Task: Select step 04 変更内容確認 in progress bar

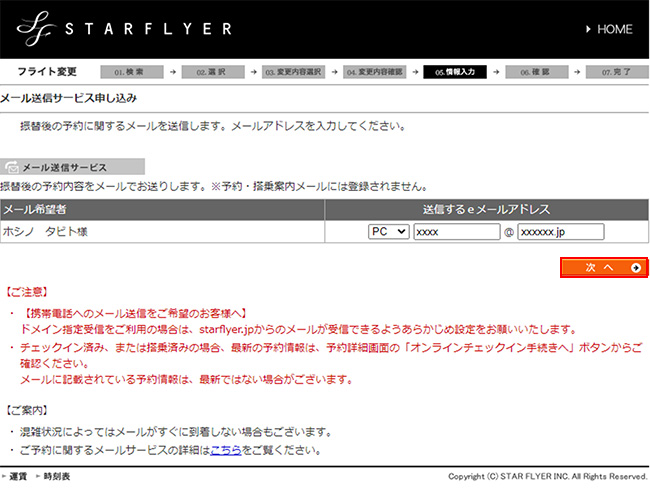Action: point(377,72)
